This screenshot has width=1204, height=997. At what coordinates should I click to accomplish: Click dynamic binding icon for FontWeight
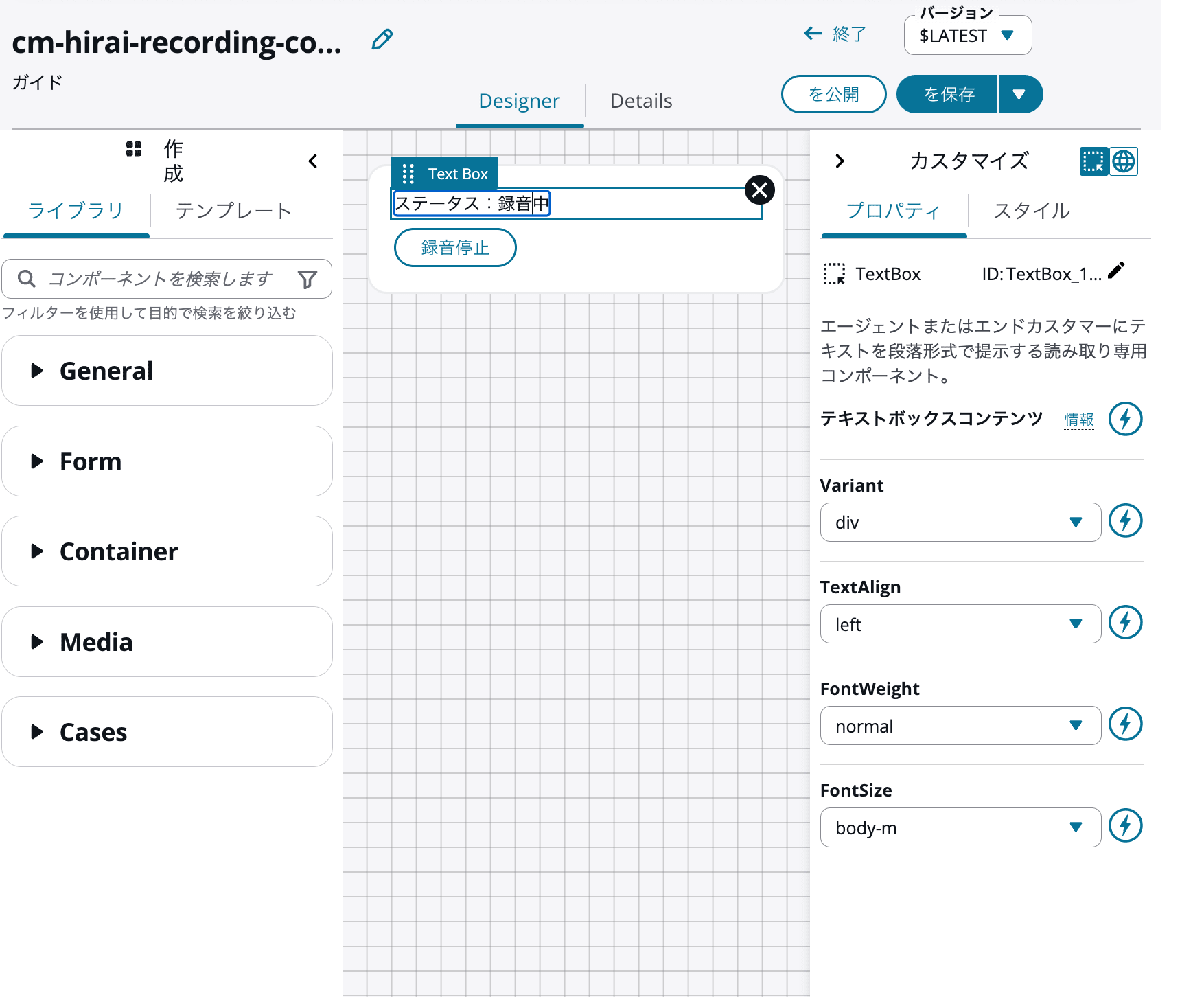pos(1126,724)
